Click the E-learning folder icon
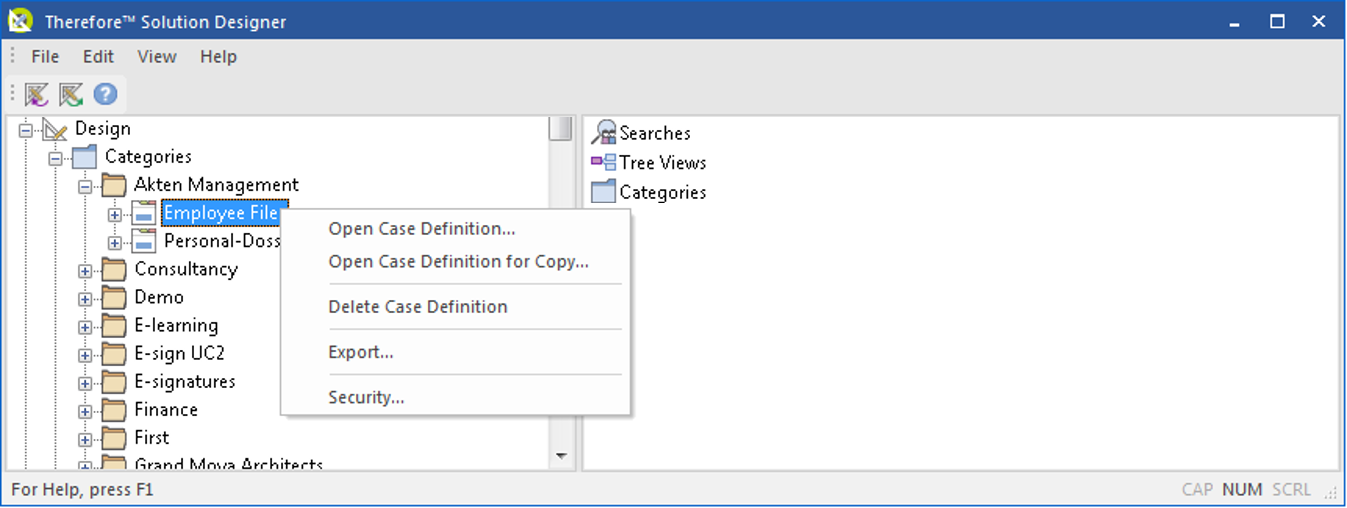Image resolution: width=1347 pixels, height=508 pixels. (x=114, y=325)
